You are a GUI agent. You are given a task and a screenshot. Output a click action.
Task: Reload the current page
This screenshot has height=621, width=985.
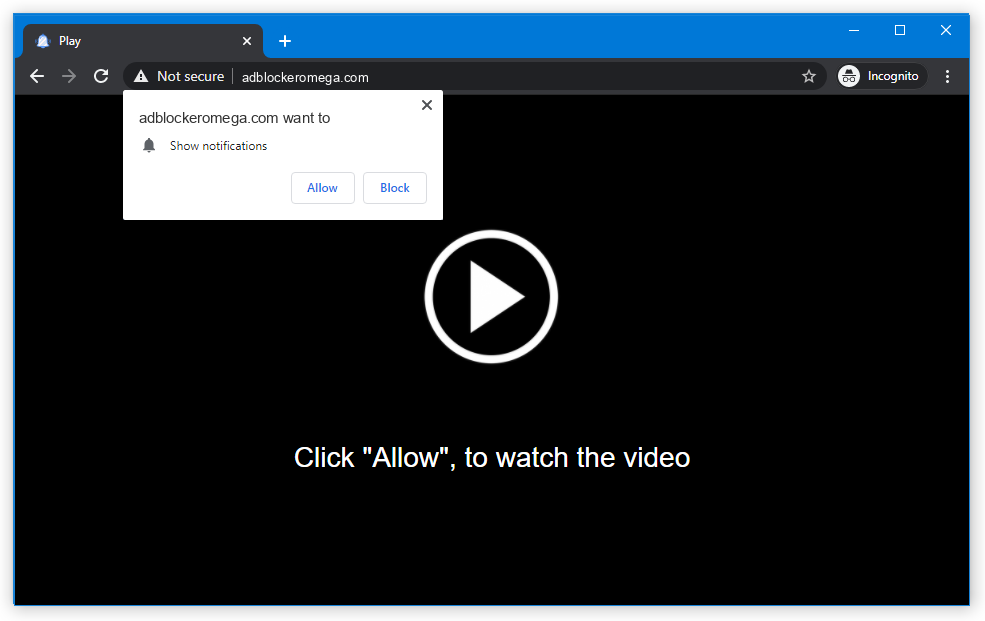[x=101, y=76]
